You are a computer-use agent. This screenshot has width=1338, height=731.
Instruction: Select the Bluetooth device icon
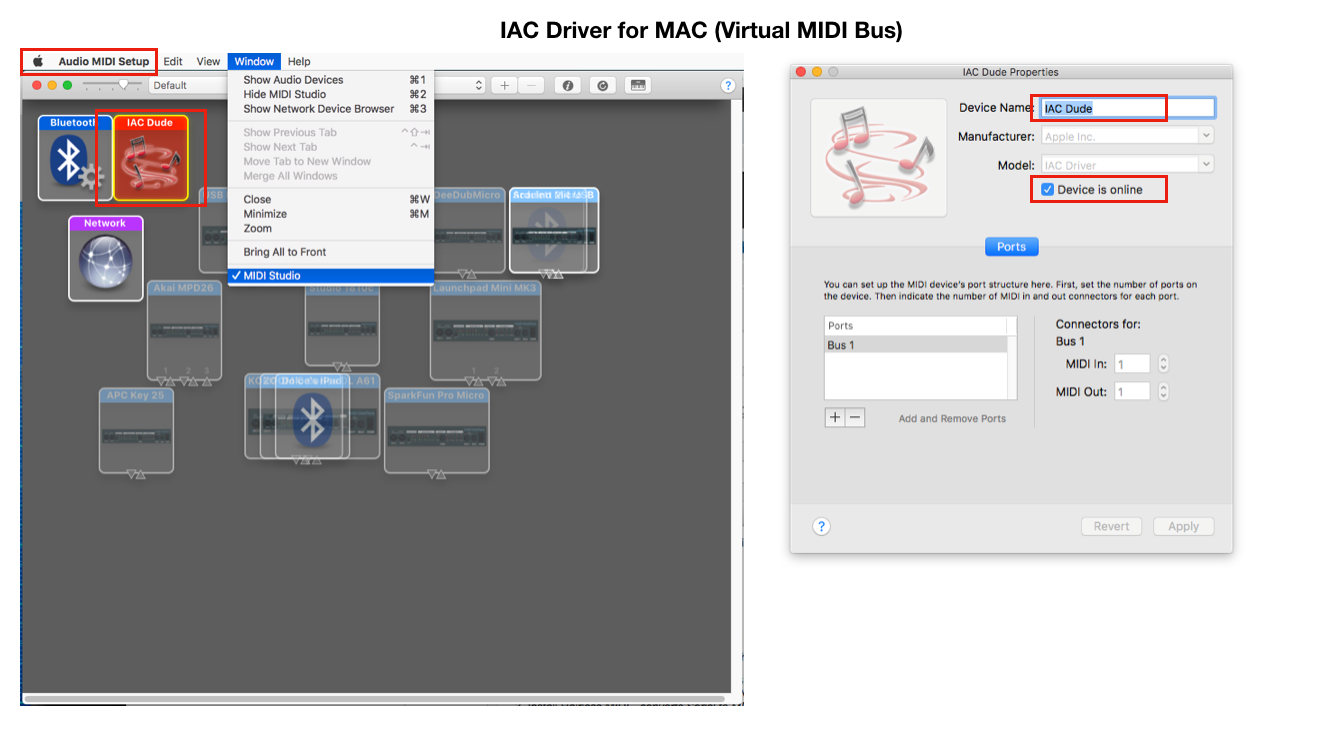[x=75, y=160]
